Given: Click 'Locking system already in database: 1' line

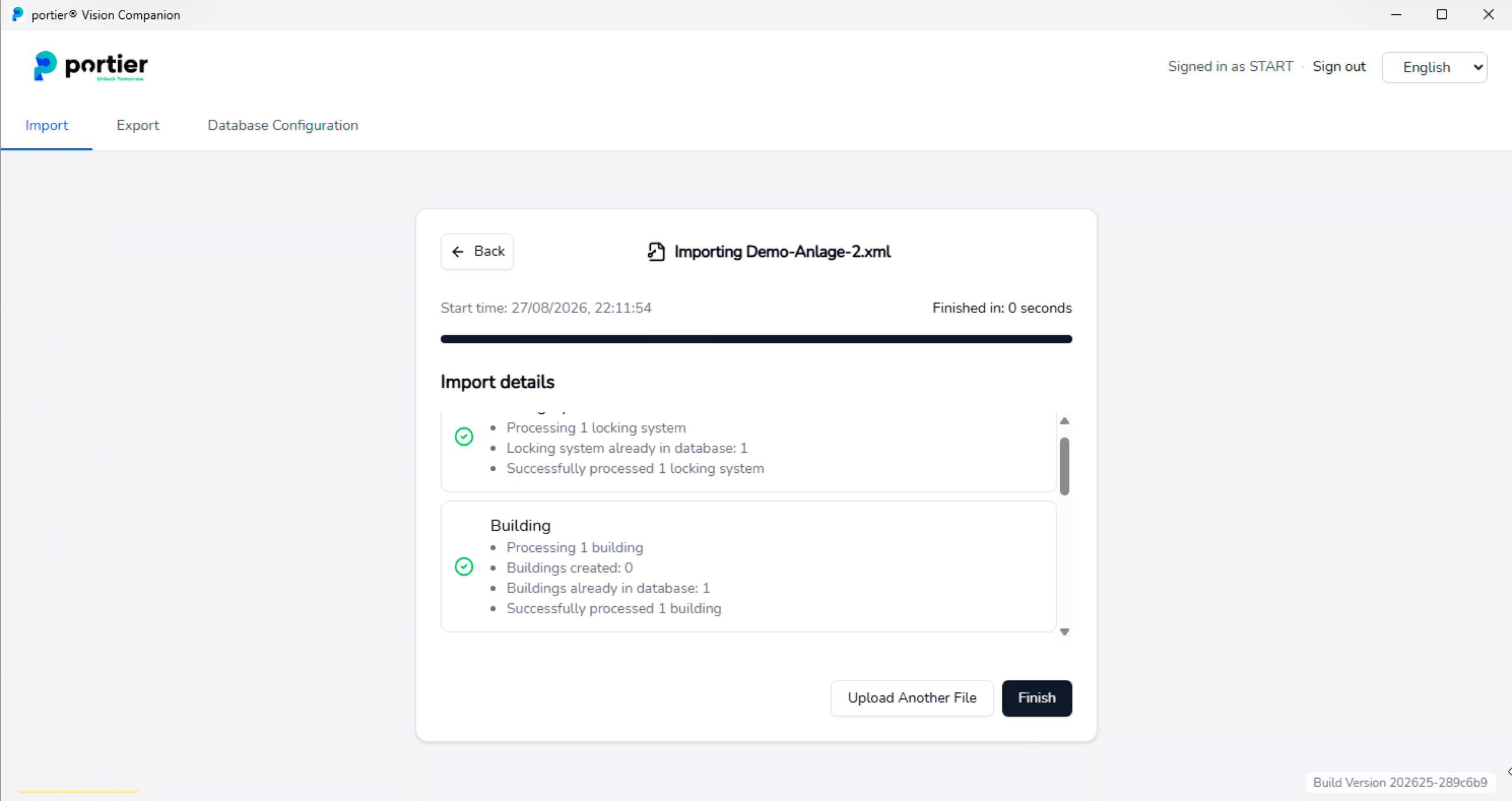Looking at the screenshot, I should click(x=627, y=448).
